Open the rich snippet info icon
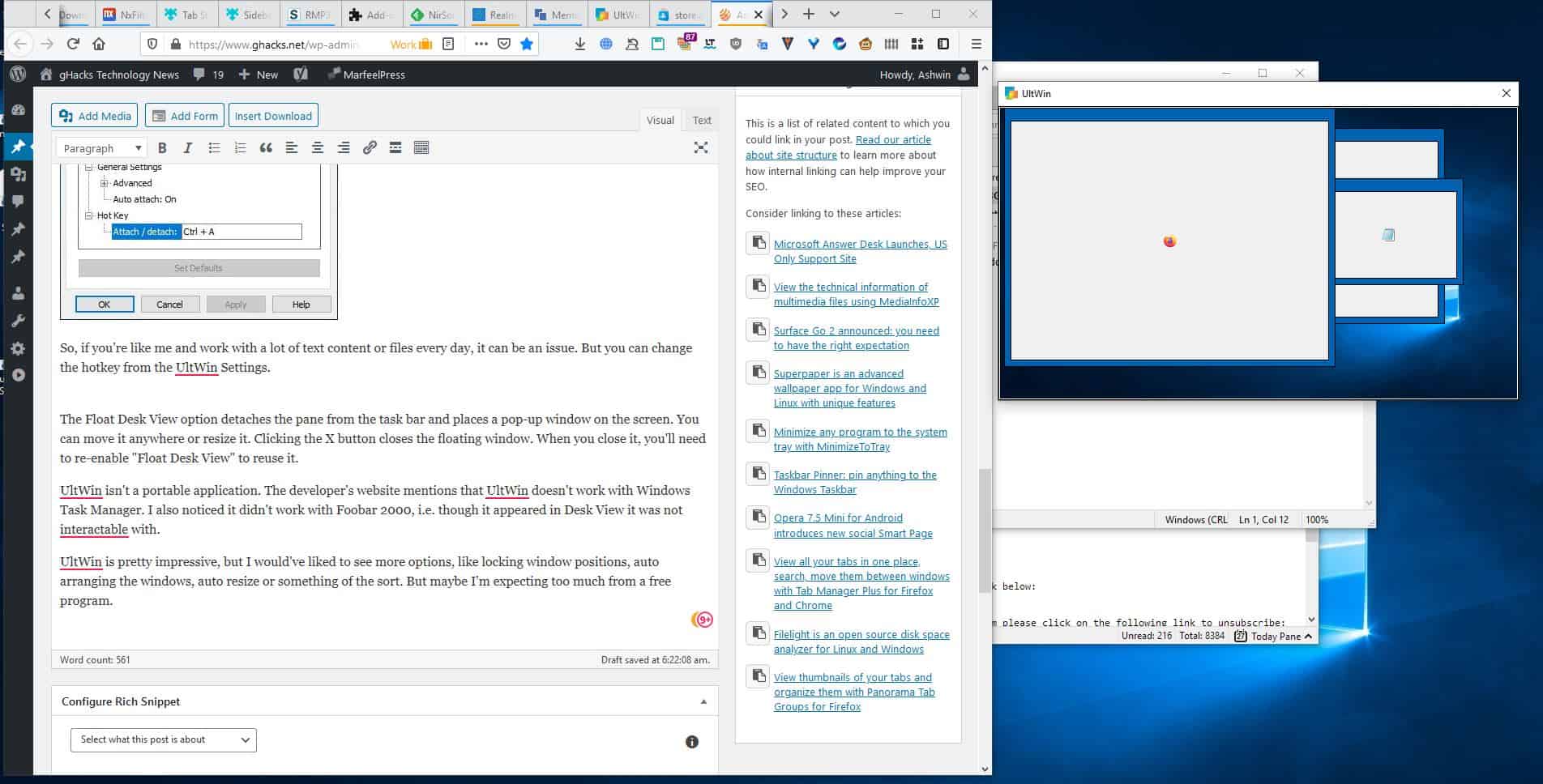 pos(692,742)
